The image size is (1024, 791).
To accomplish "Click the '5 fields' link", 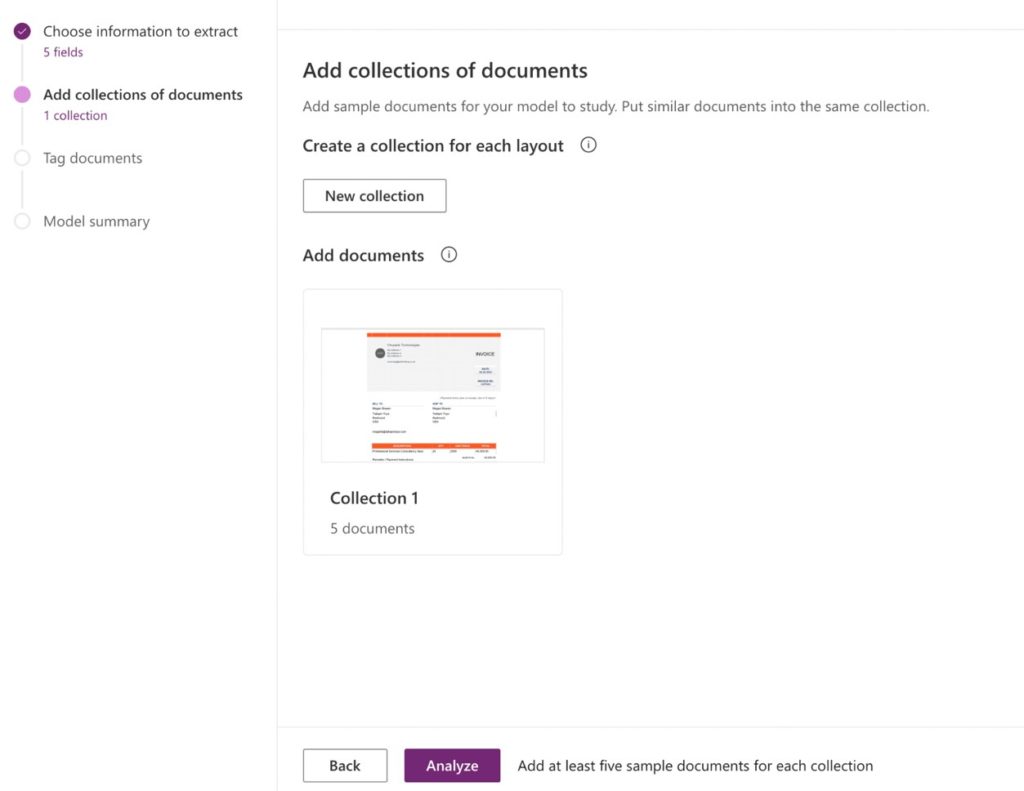I will 63,52.
